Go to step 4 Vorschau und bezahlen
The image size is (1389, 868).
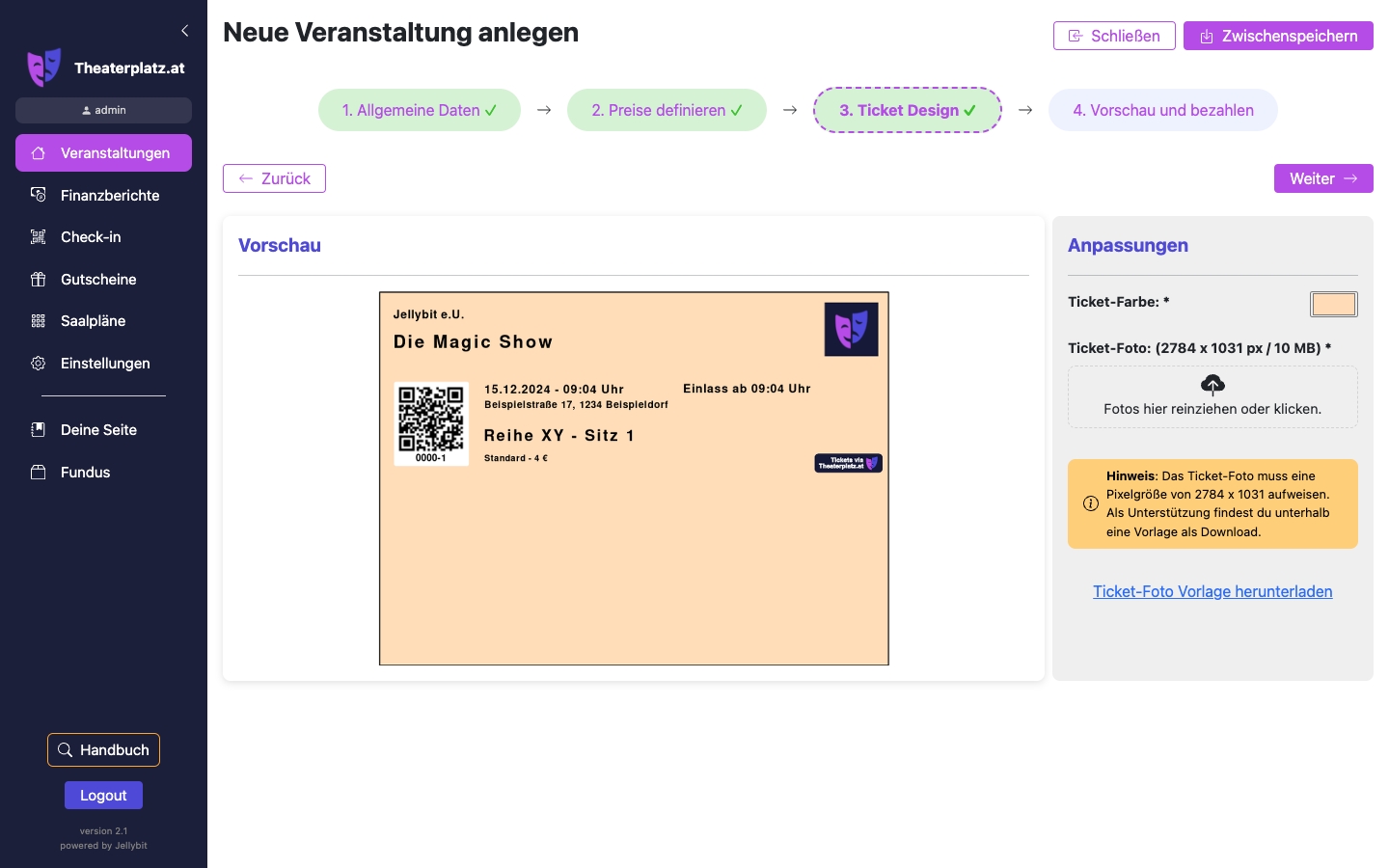point(1163,110)
